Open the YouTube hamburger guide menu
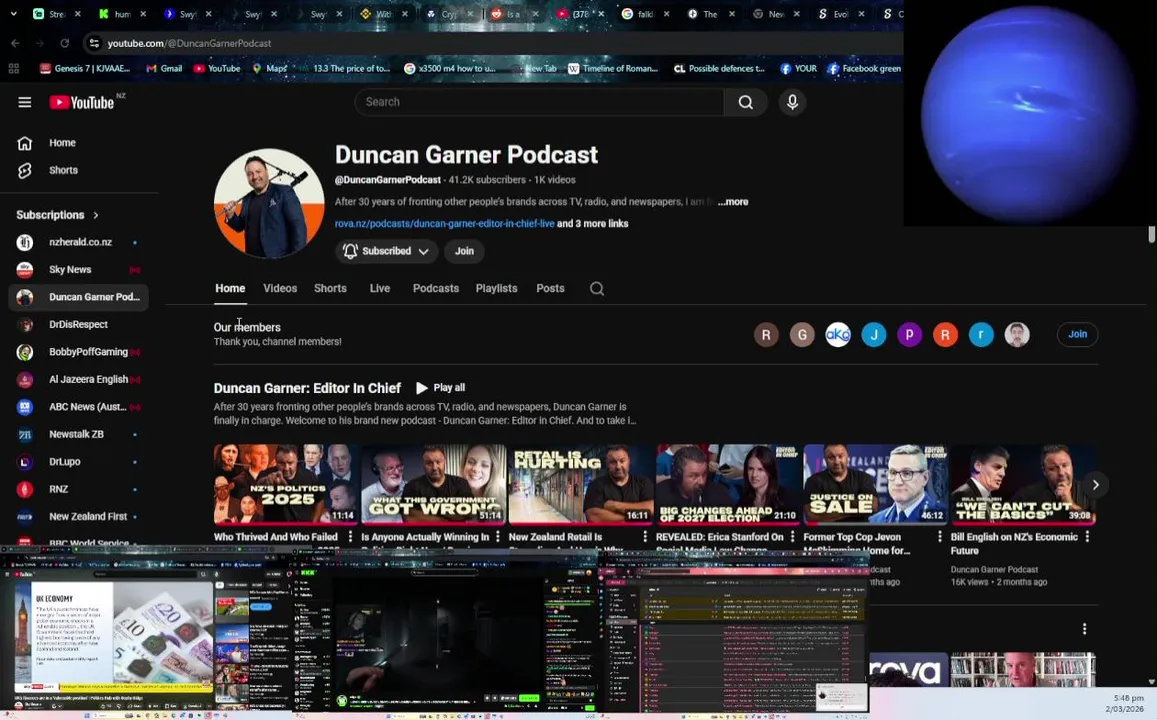This screenshot has width=1157, height=720. point(24,103)
